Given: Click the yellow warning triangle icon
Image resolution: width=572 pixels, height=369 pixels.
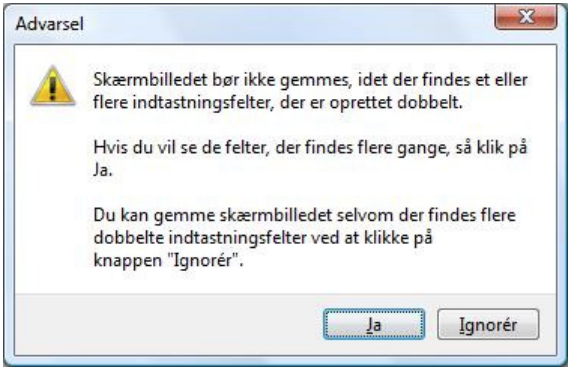Looking at the screenshot, I should point(53,86).
